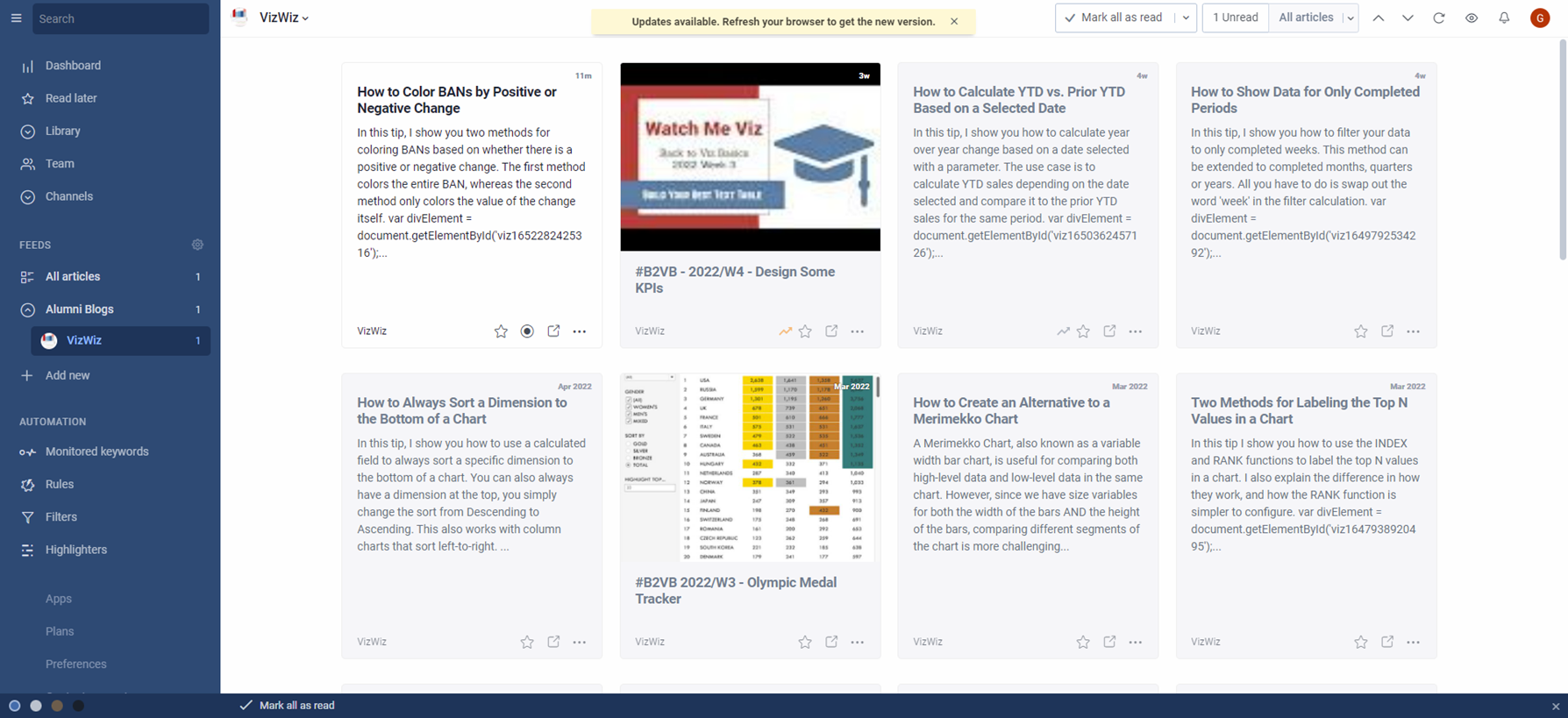Screen dimensions: 1568x718
Task: Click Mark all as read in bottom bar
Action: coord(288,705)
